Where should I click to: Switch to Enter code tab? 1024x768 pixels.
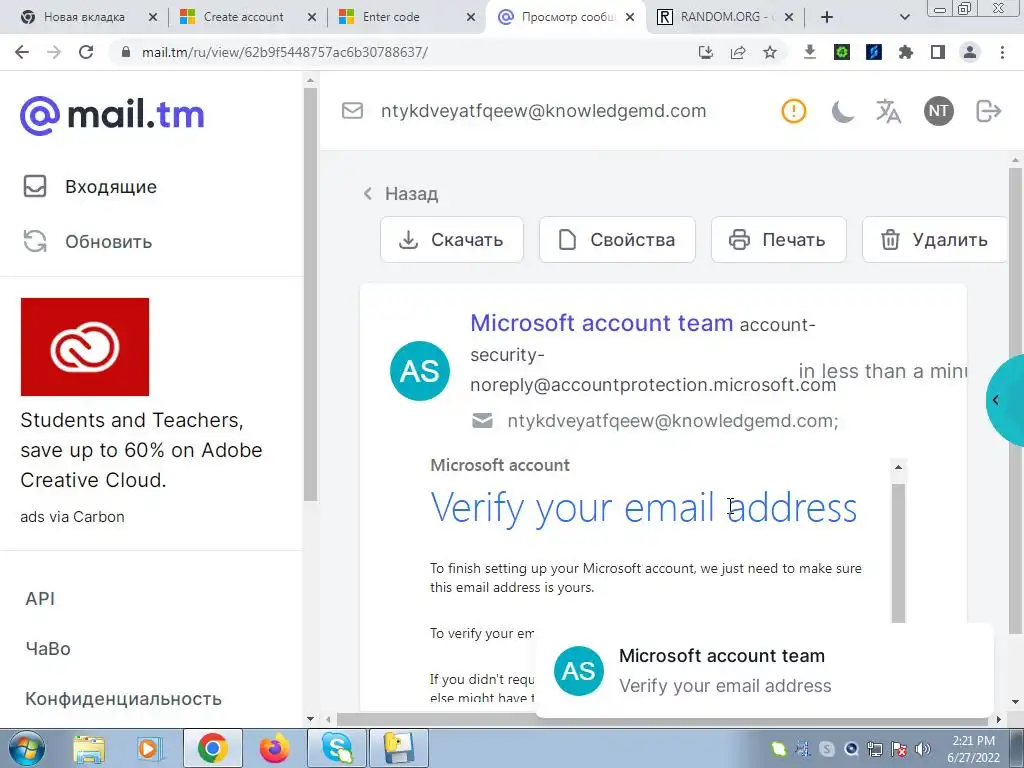click(x=391, y=17)
